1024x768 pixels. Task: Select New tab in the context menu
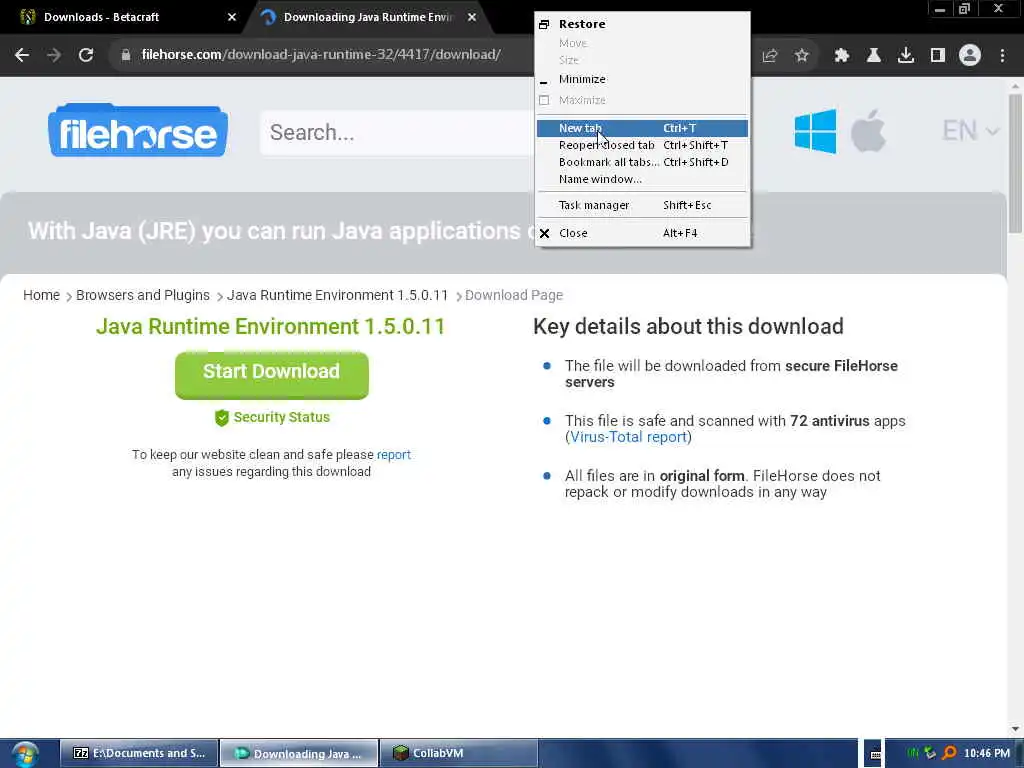[643, 128]
